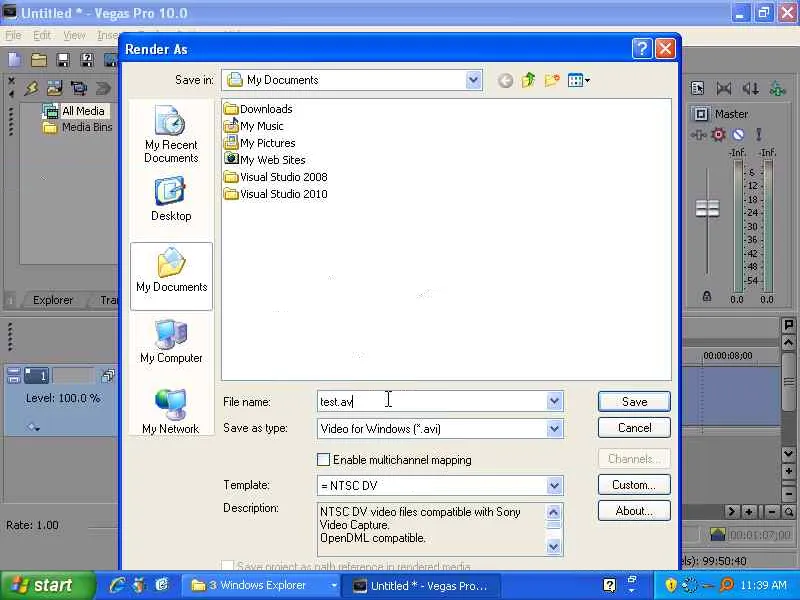Open the My Pictures folder
The image size is (800, 600).
coord(260,143)
